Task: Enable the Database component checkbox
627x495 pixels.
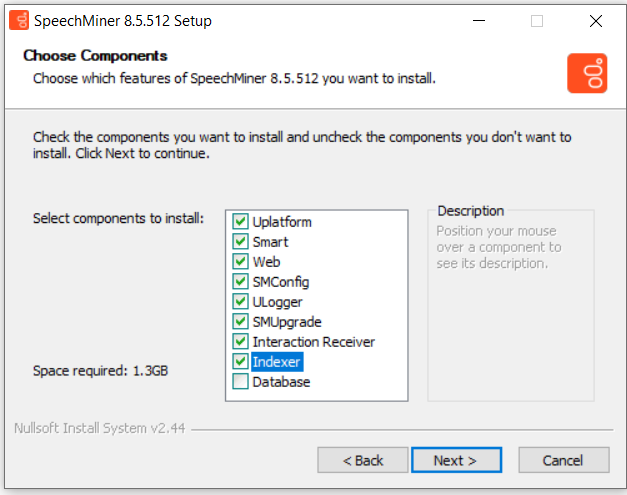Action: click(x=240, y=381)
